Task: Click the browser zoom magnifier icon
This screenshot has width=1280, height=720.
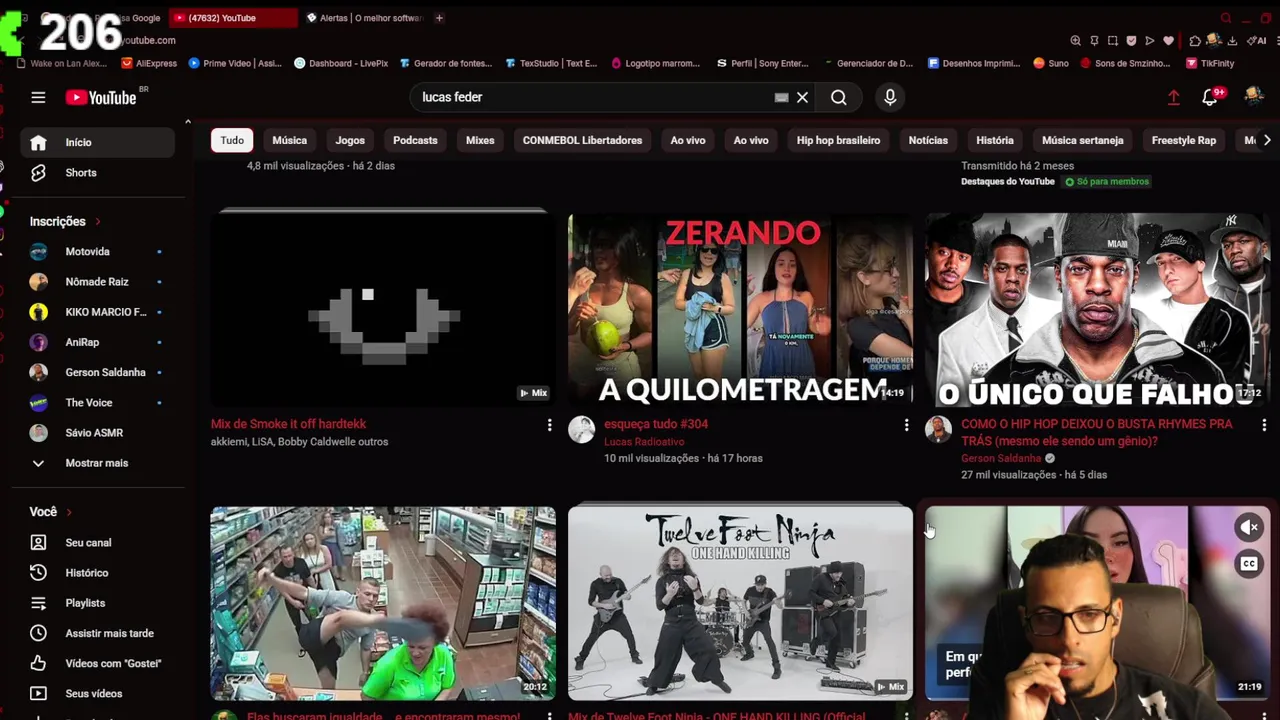Action: pos(1075,41)
